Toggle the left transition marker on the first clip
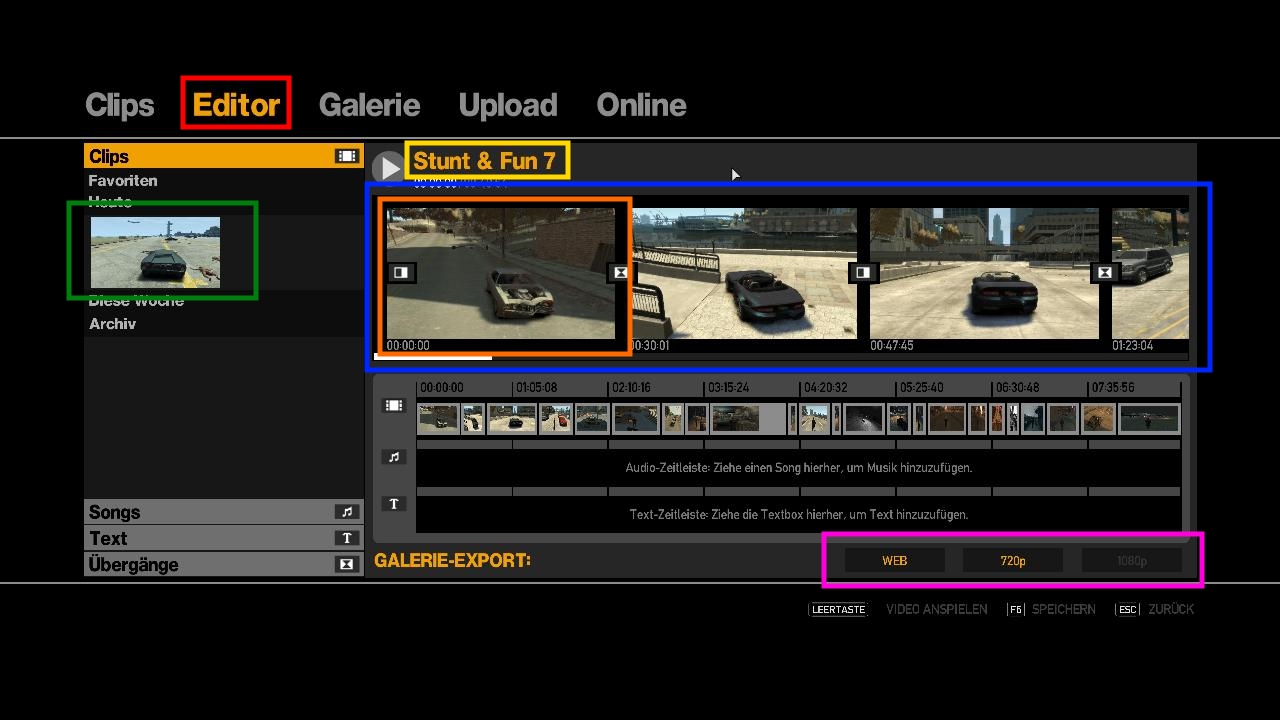The width and height of the screenshot is (1280, 720). [x=401, y=272]
